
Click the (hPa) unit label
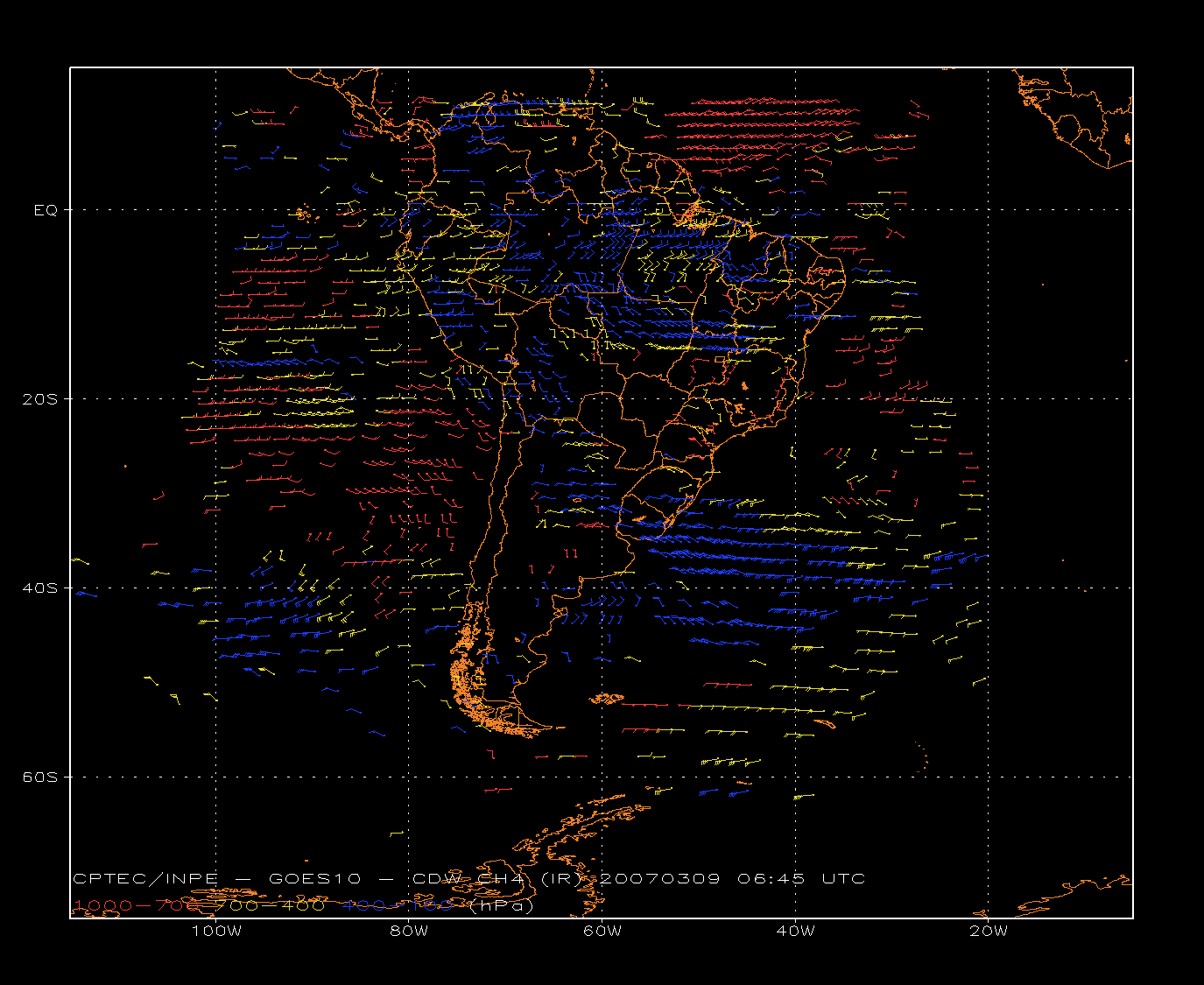[501, 905]
